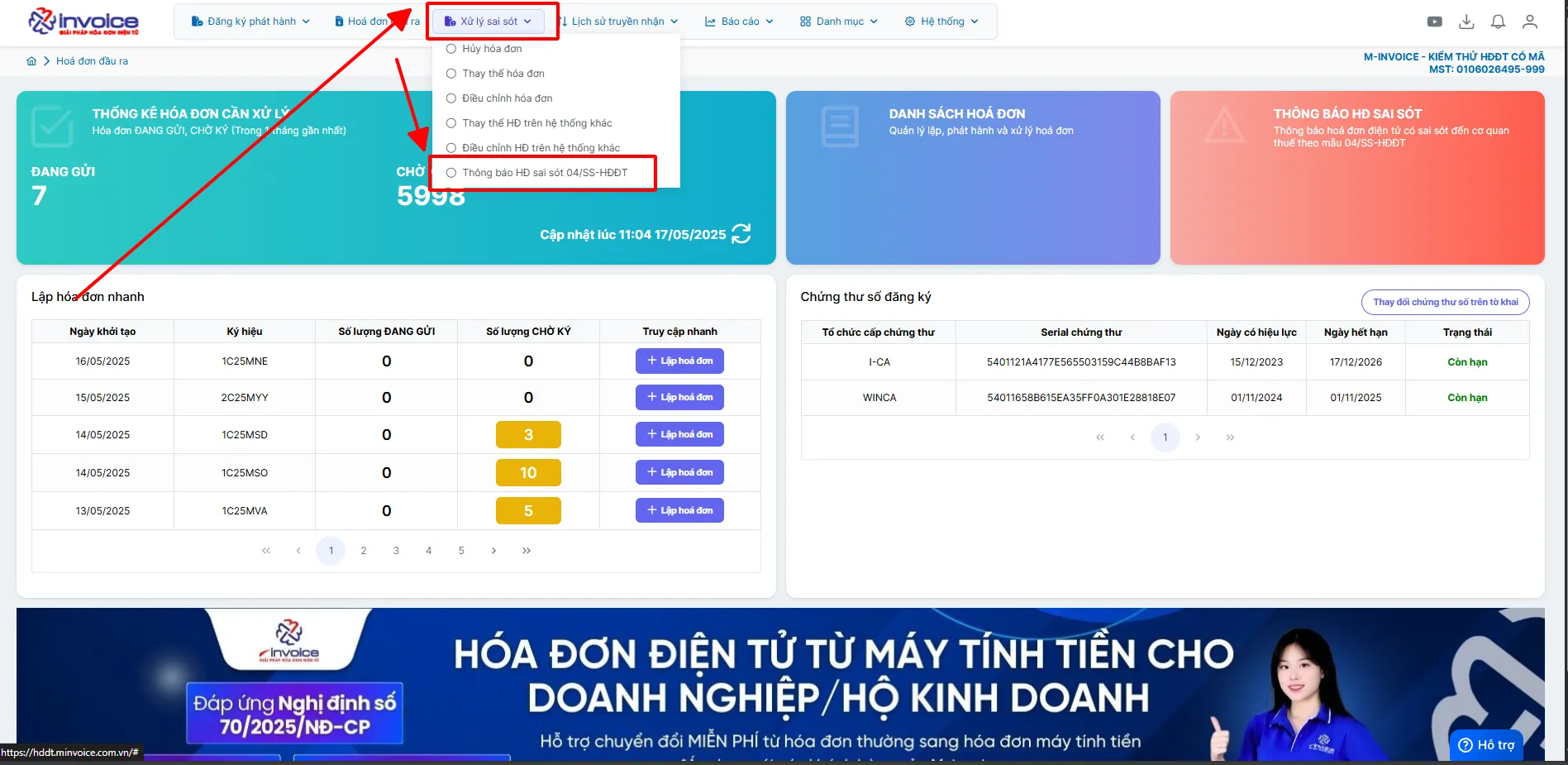Expand Báo cáo menu
This screenshot has height=765, width=1568.
coord(739,22)
